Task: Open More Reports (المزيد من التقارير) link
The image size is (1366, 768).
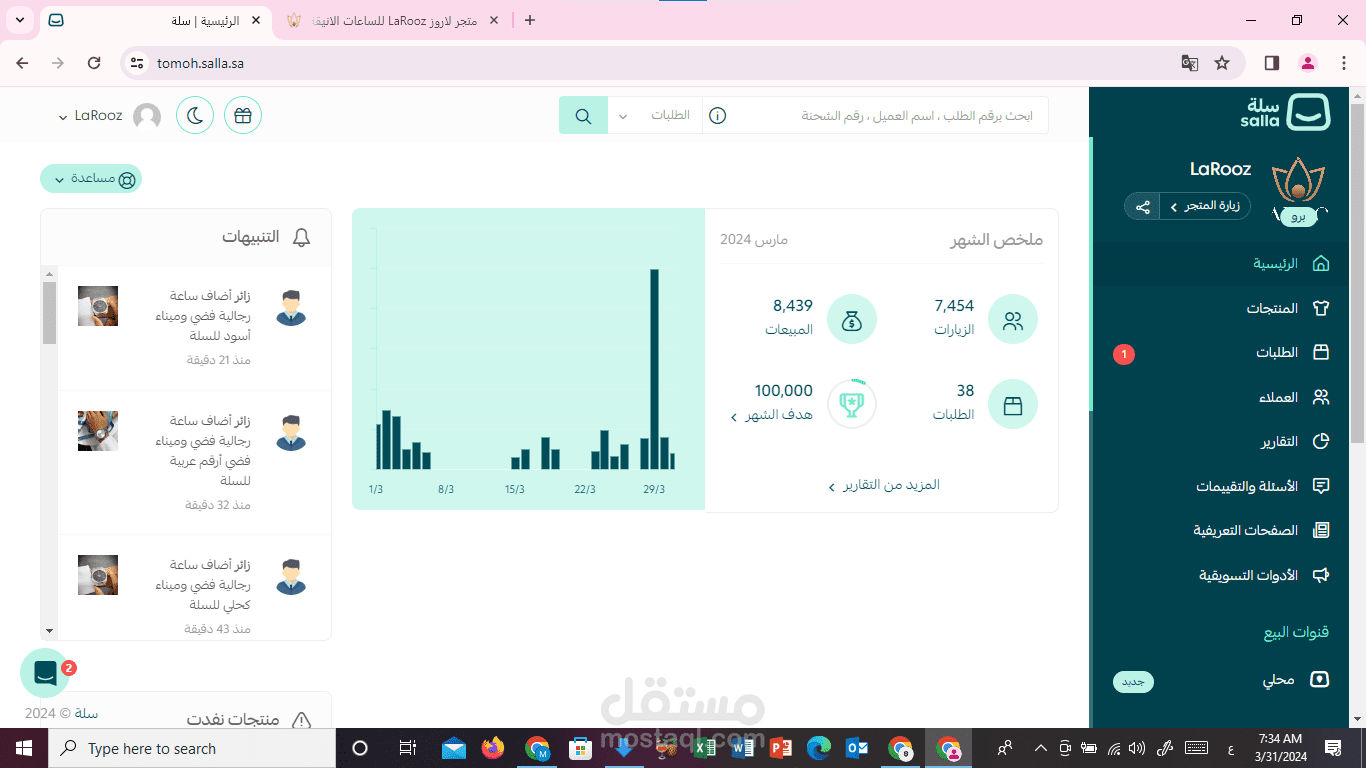Action: pos(884,485)
